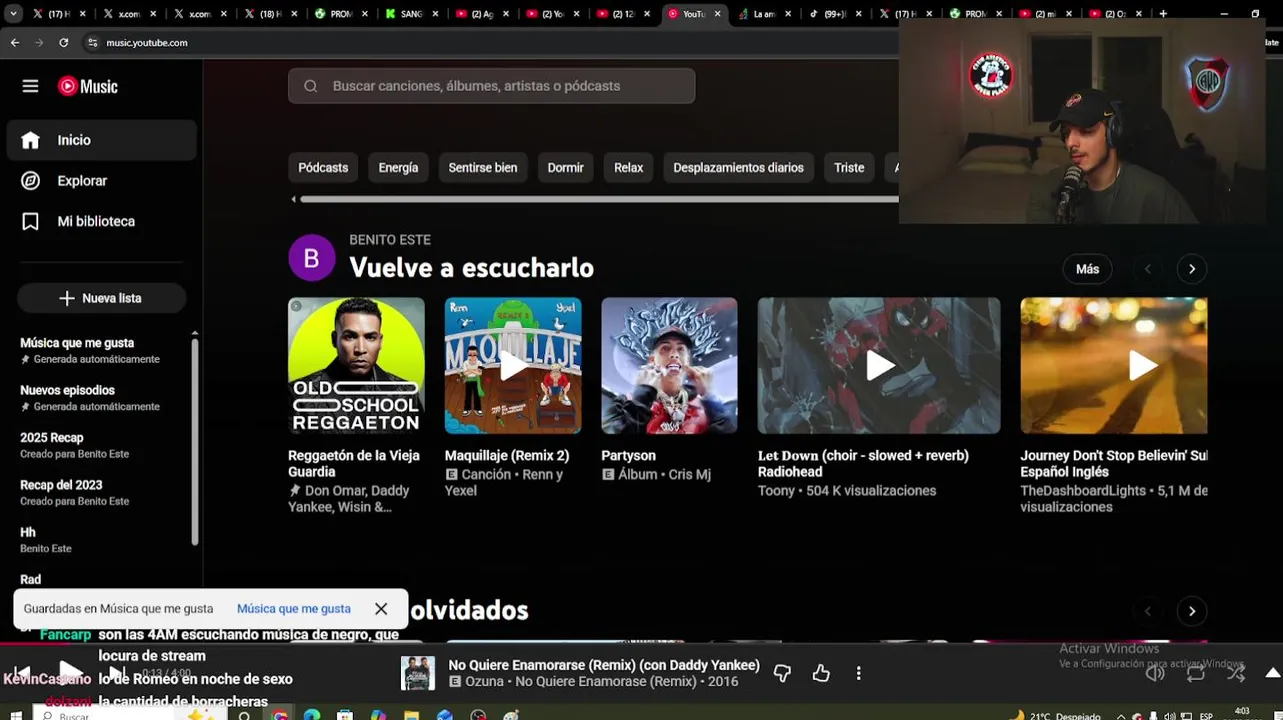Viewport: 1283px width, 720px height.
Task: Reload the music.youtube.com page
Action: coord(64,43)
